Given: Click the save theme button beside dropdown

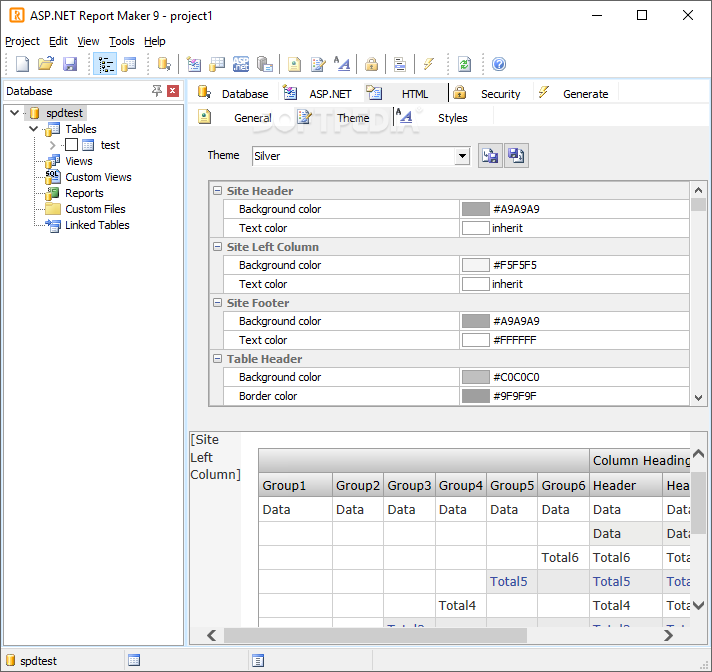Looking at the screenshot, I should coord(516,156).
